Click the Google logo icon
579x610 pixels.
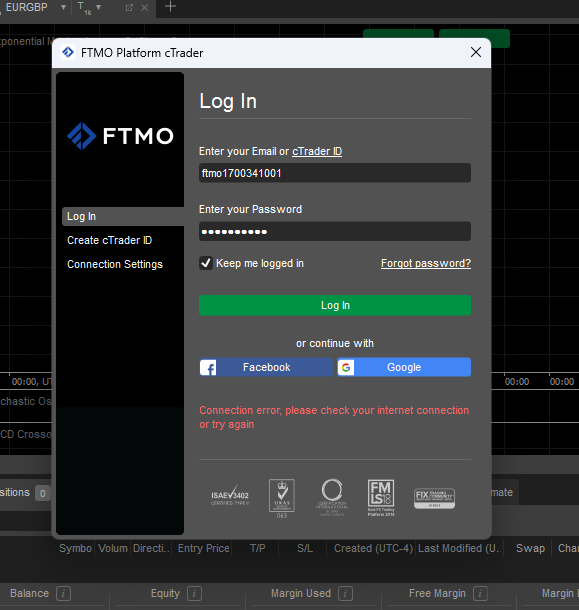click(346, 367)
